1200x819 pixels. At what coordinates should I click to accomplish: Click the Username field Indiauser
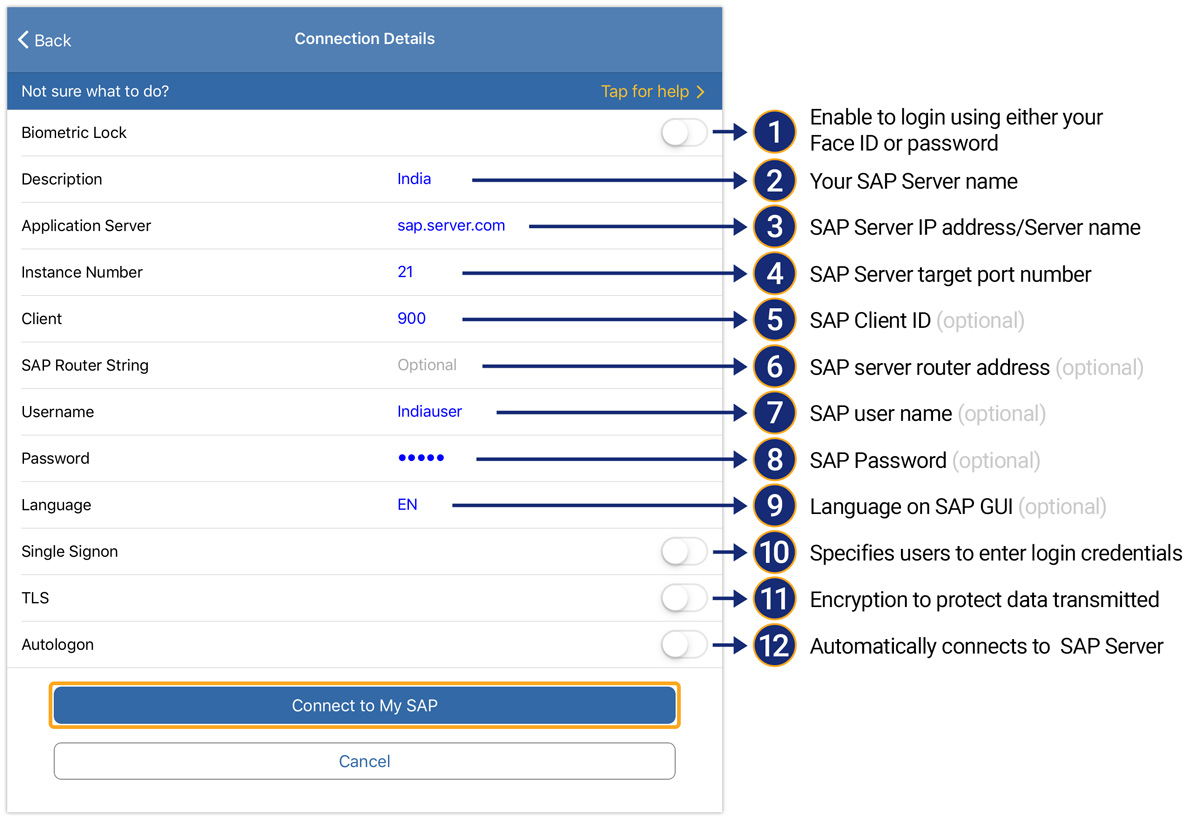429,412
